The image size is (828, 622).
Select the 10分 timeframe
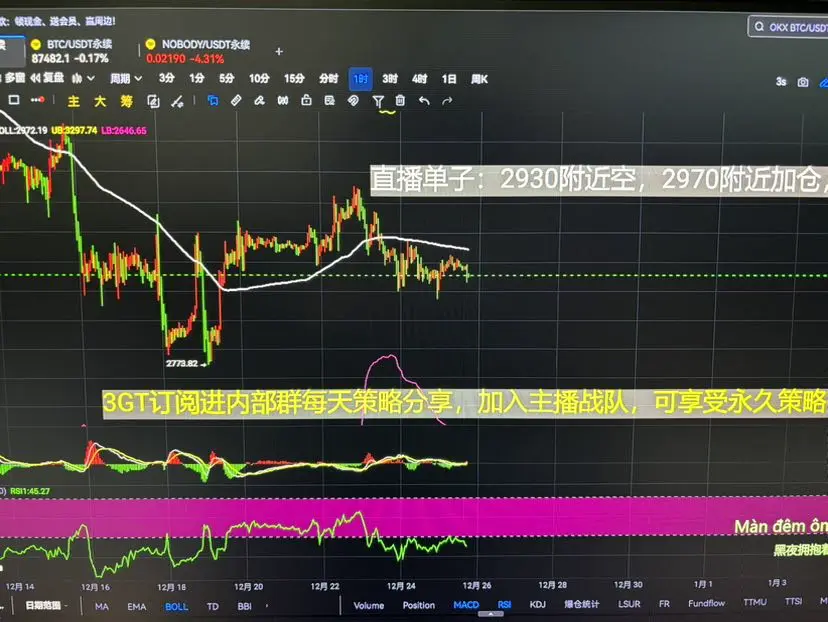[259, 79]
